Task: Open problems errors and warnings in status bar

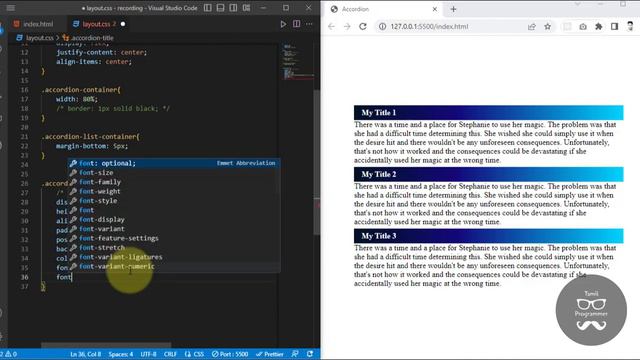Action: (9, 354)
